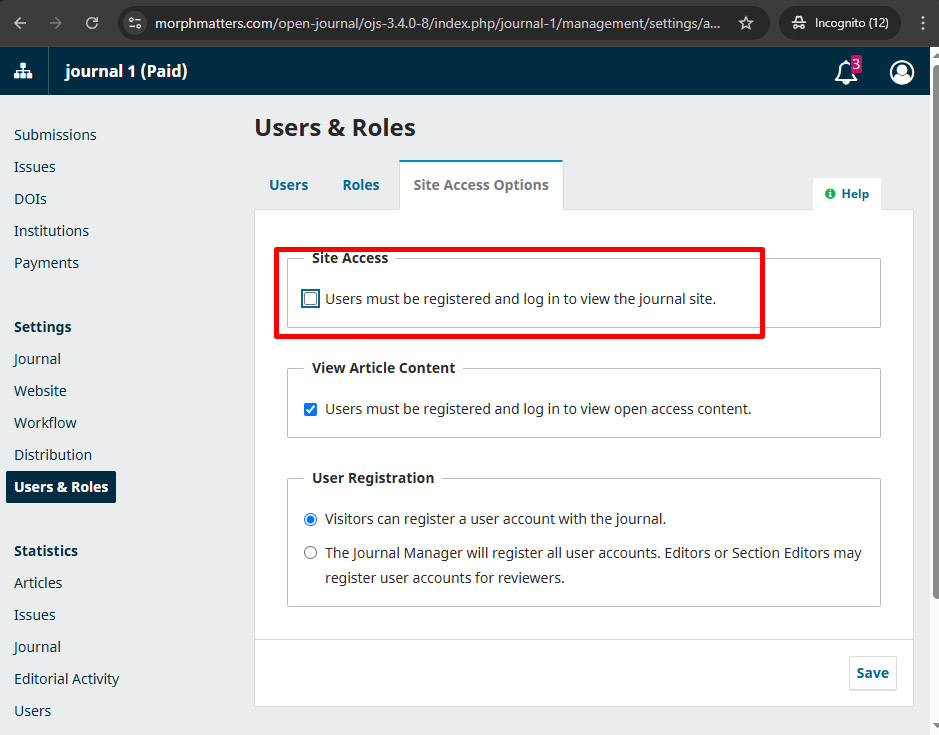Bookmark this page with the star
Viewport: 939px width, 735px height.
tap(746, 23)
